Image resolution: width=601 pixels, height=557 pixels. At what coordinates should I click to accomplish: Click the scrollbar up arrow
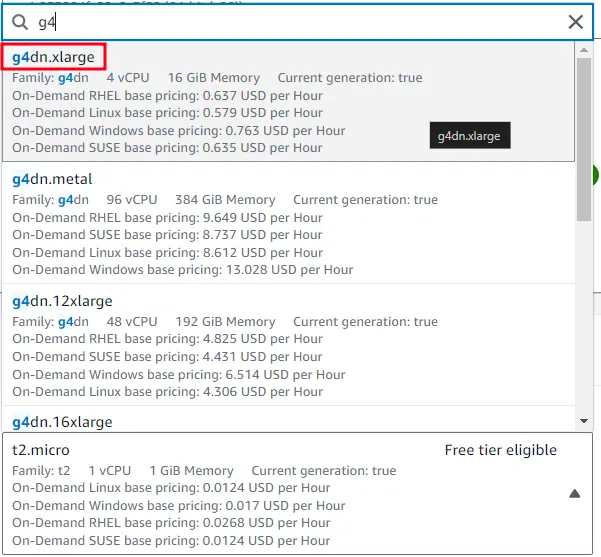click(x=584, y=50)
